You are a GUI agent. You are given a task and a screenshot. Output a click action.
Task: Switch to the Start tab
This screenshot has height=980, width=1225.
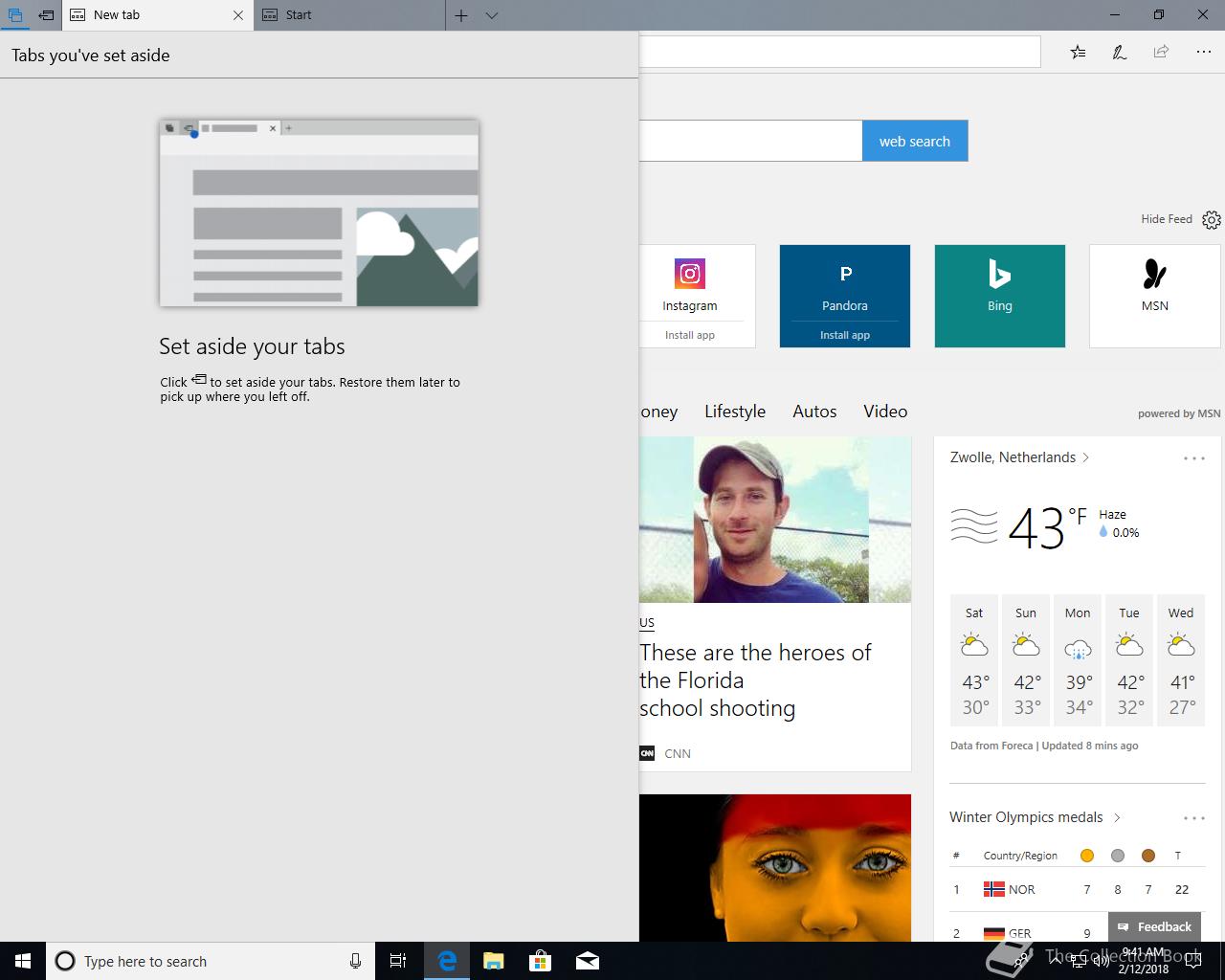[350, 15]
